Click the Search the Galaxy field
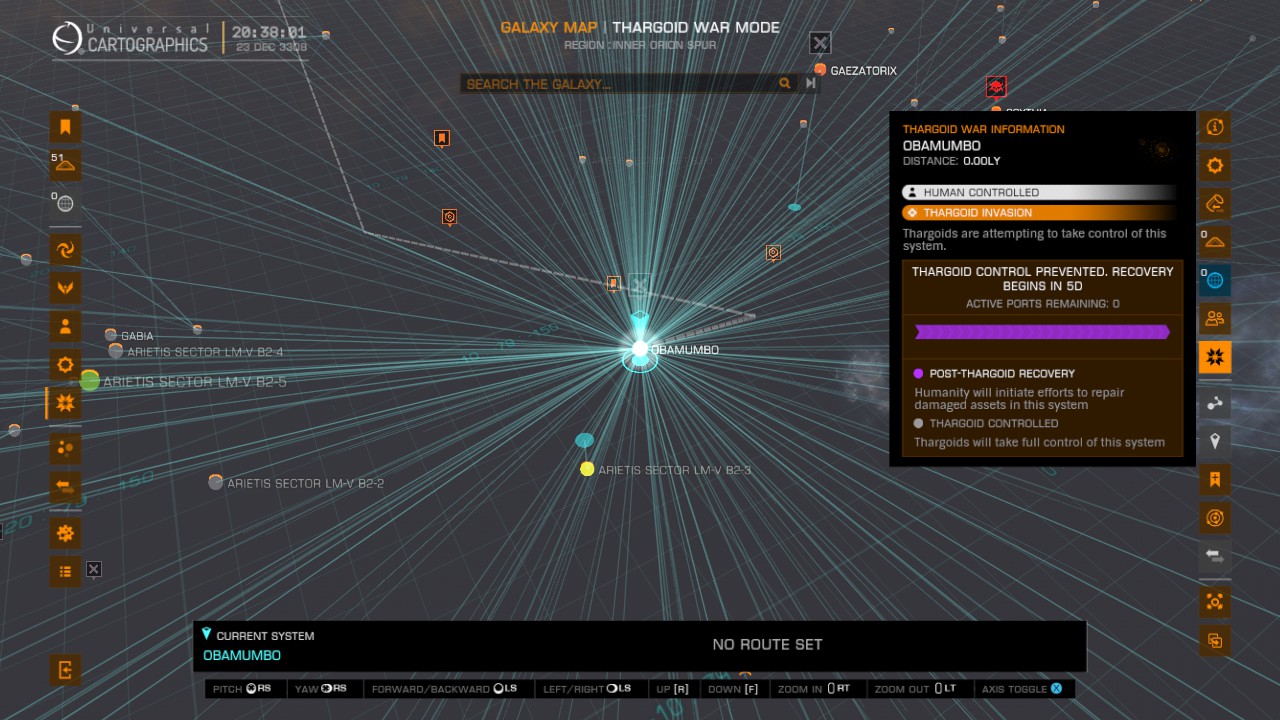The height and width of the screenshot is (720, 1280). (630, 84)
